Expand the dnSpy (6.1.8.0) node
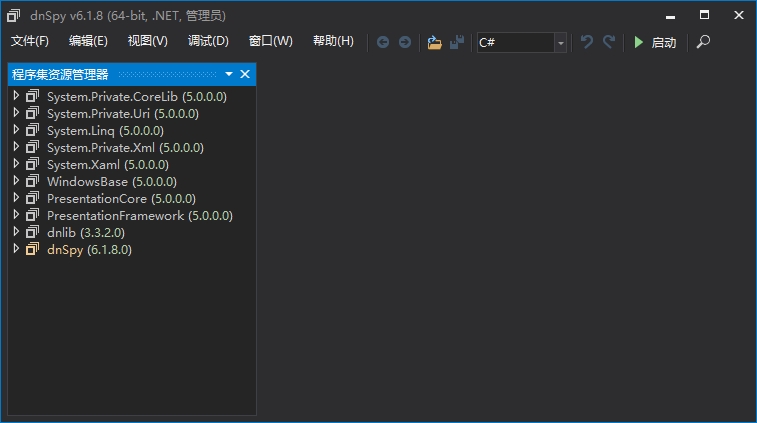 coord(16,249)
